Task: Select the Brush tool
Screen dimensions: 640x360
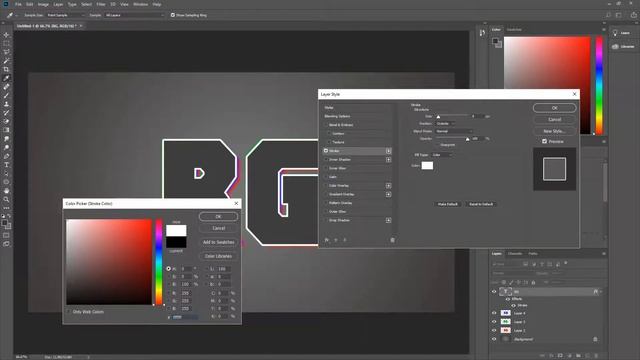Action: (x=7, y=96)
